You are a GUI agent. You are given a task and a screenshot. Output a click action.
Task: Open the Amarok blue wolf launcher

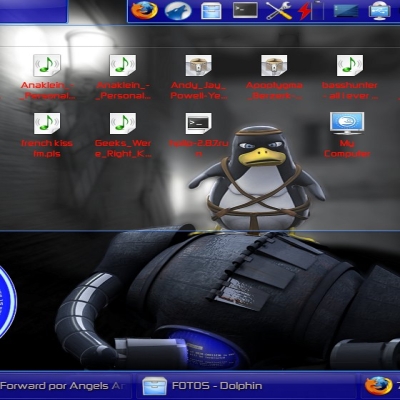(x=178, y=10)
